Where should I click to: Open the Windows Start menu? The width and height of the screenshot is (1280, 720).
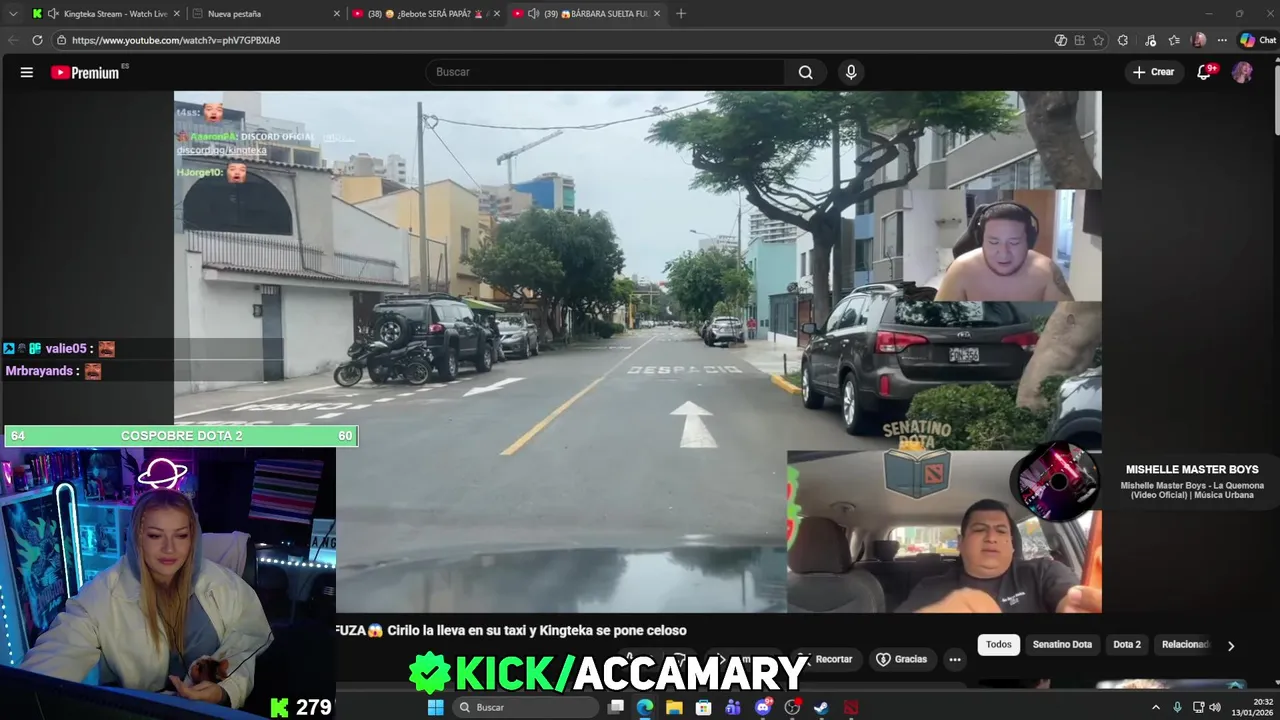click(x=435, y=707)
